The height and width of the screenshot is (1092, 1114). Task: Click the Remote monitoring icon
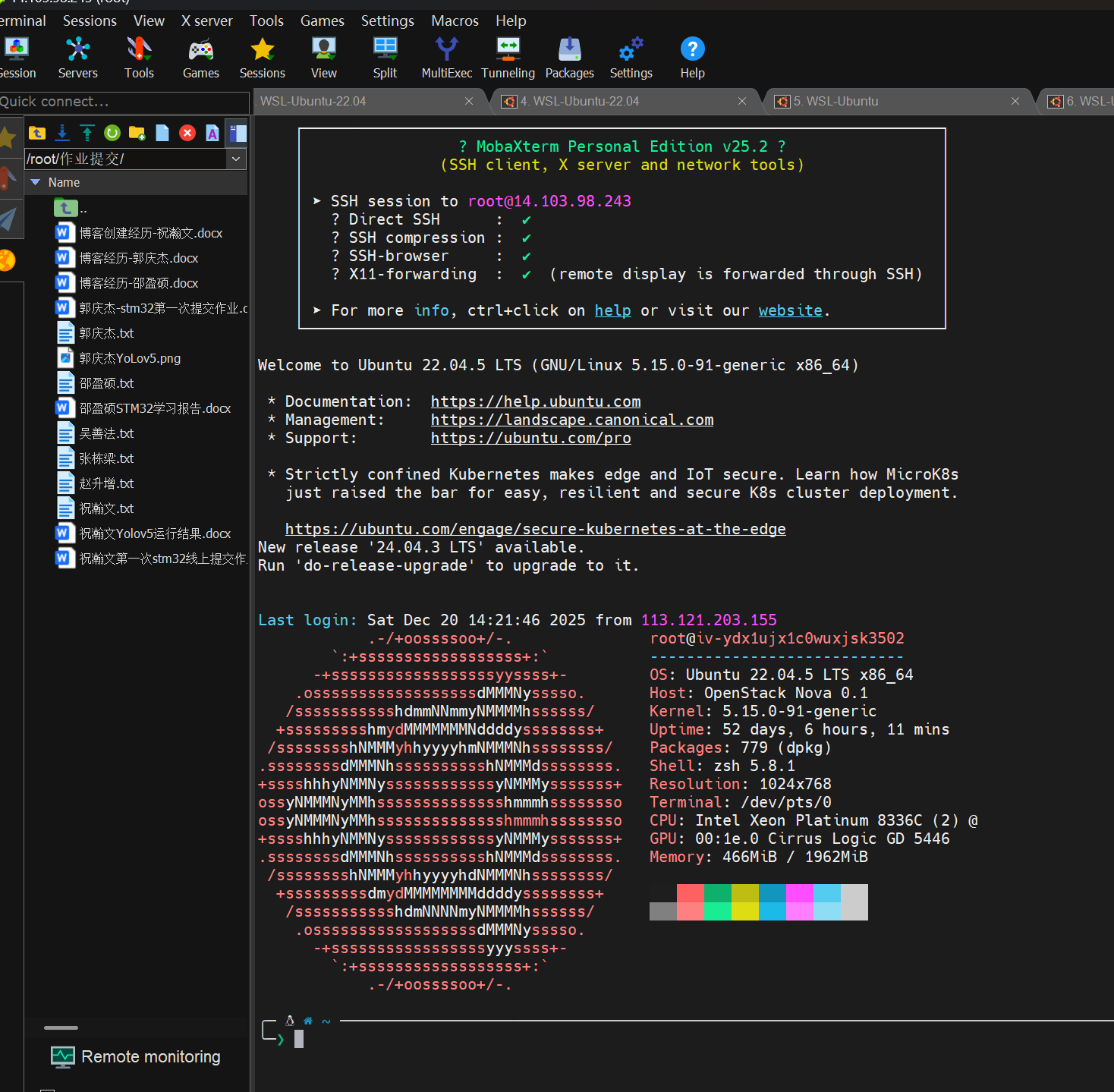[63, 1057]
